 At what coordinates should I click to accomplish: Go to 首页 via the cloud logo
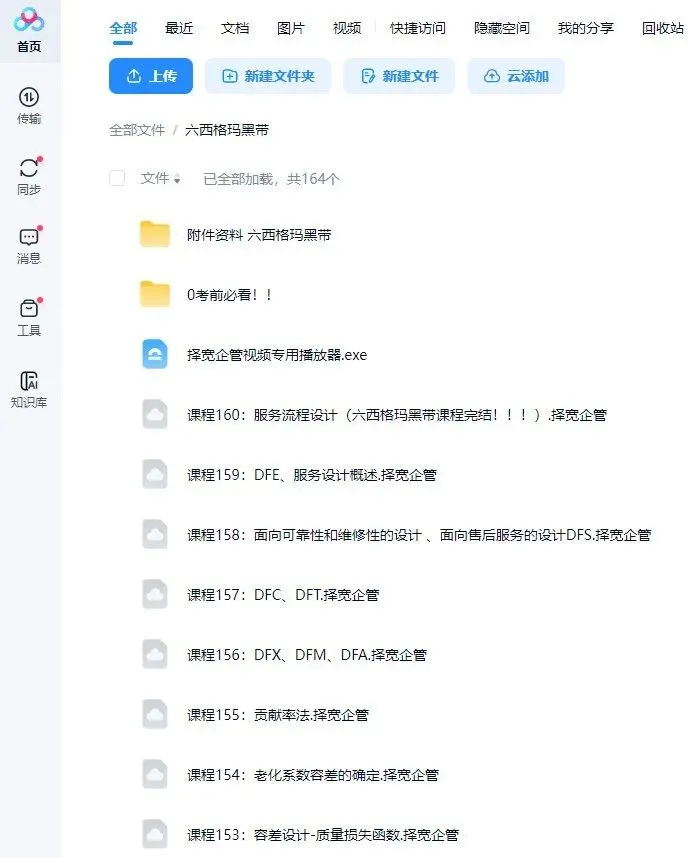point(29,20)
